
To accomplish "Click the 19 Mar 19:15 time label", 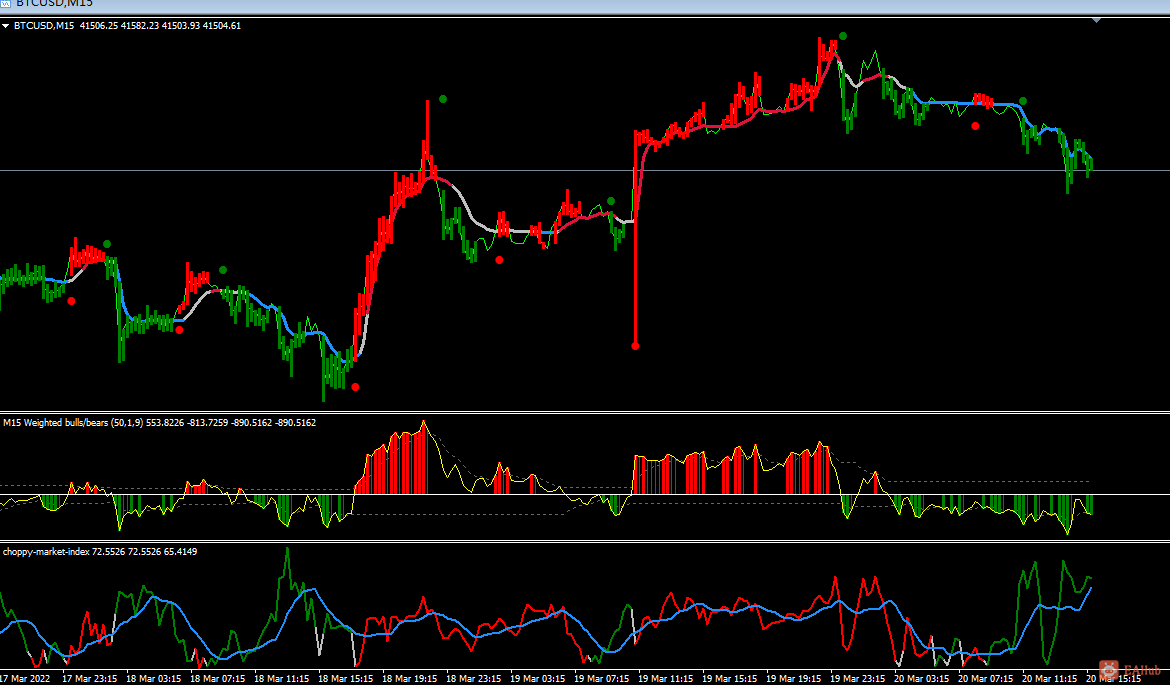I will 795,678.
